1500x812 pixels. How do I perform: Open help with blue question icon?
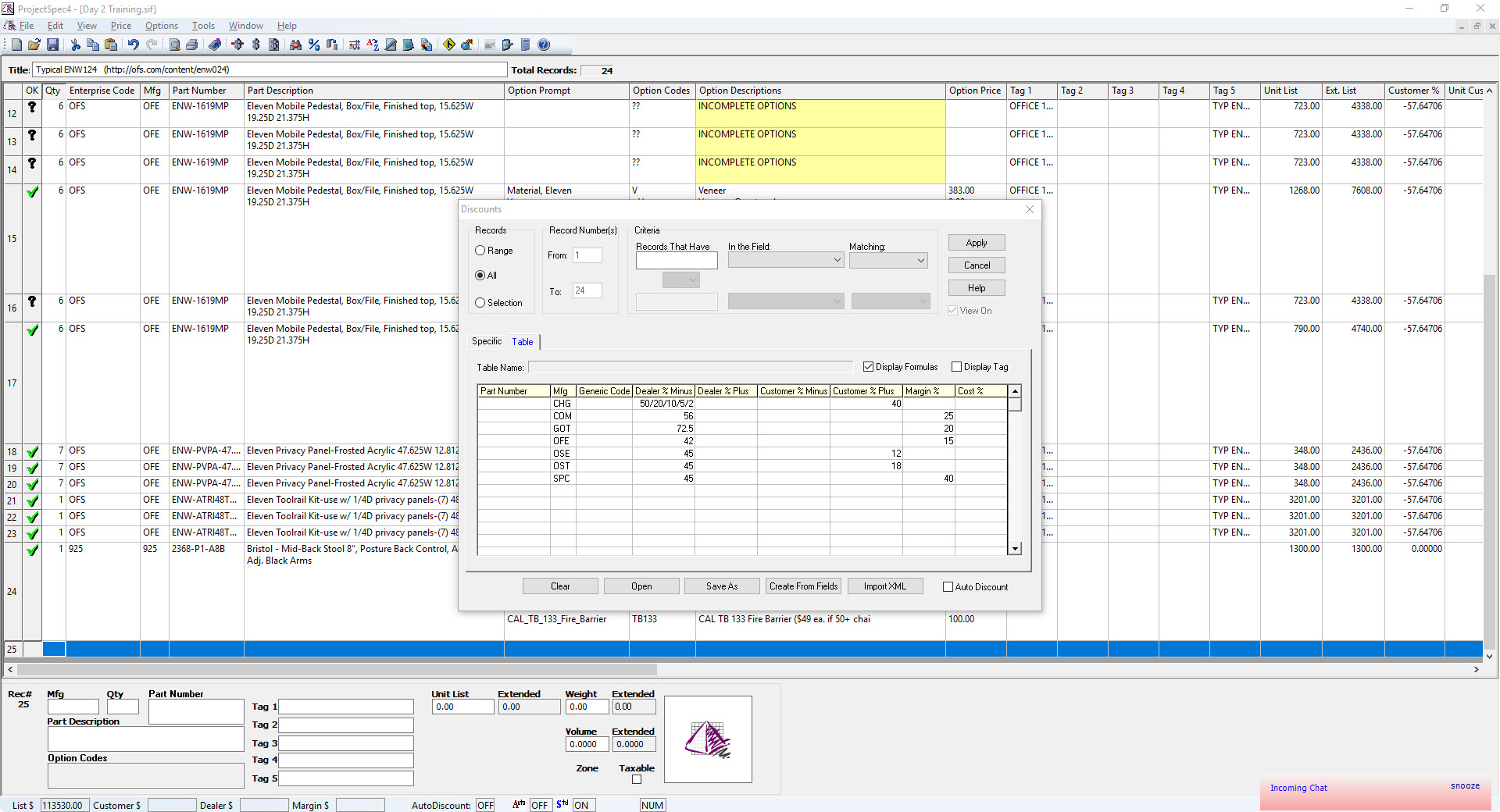(545, 45)
